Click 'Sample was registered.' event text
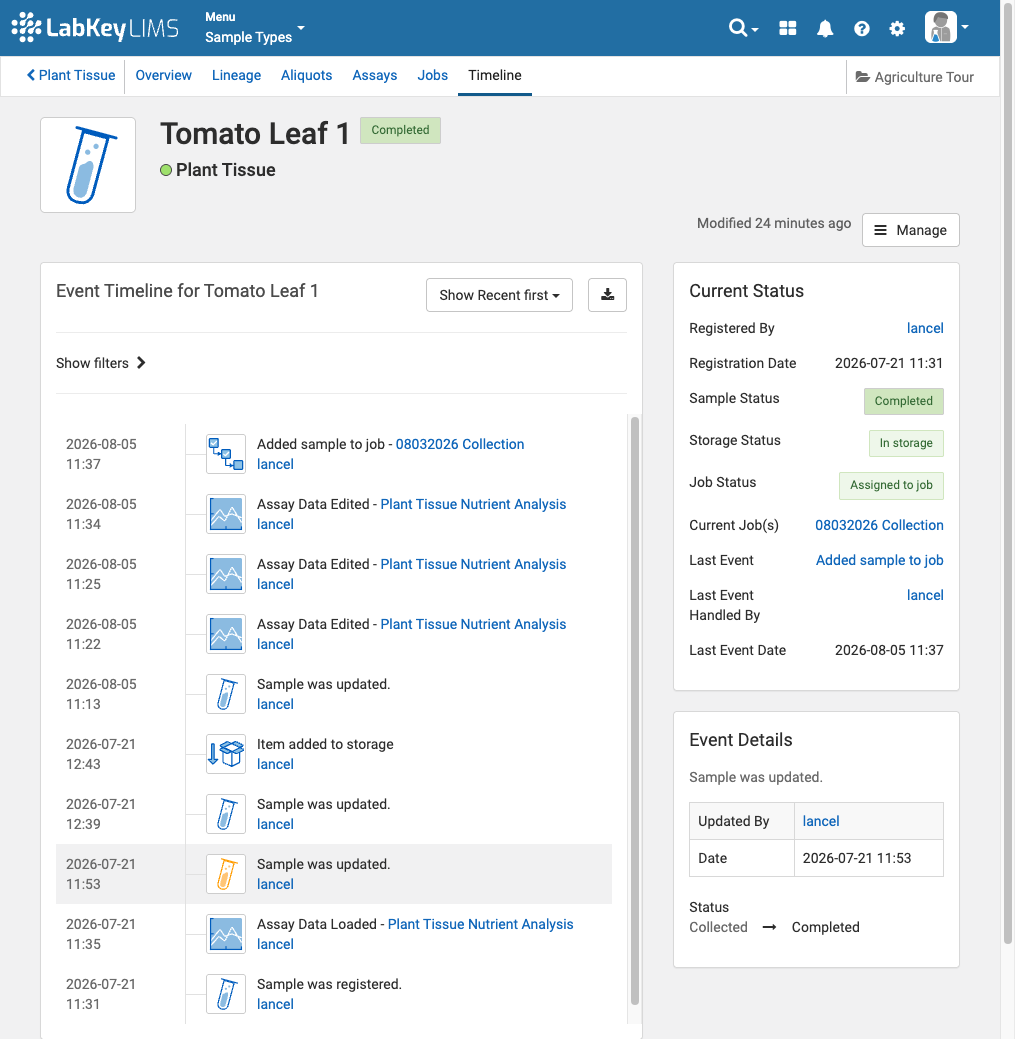 point(329,984)
